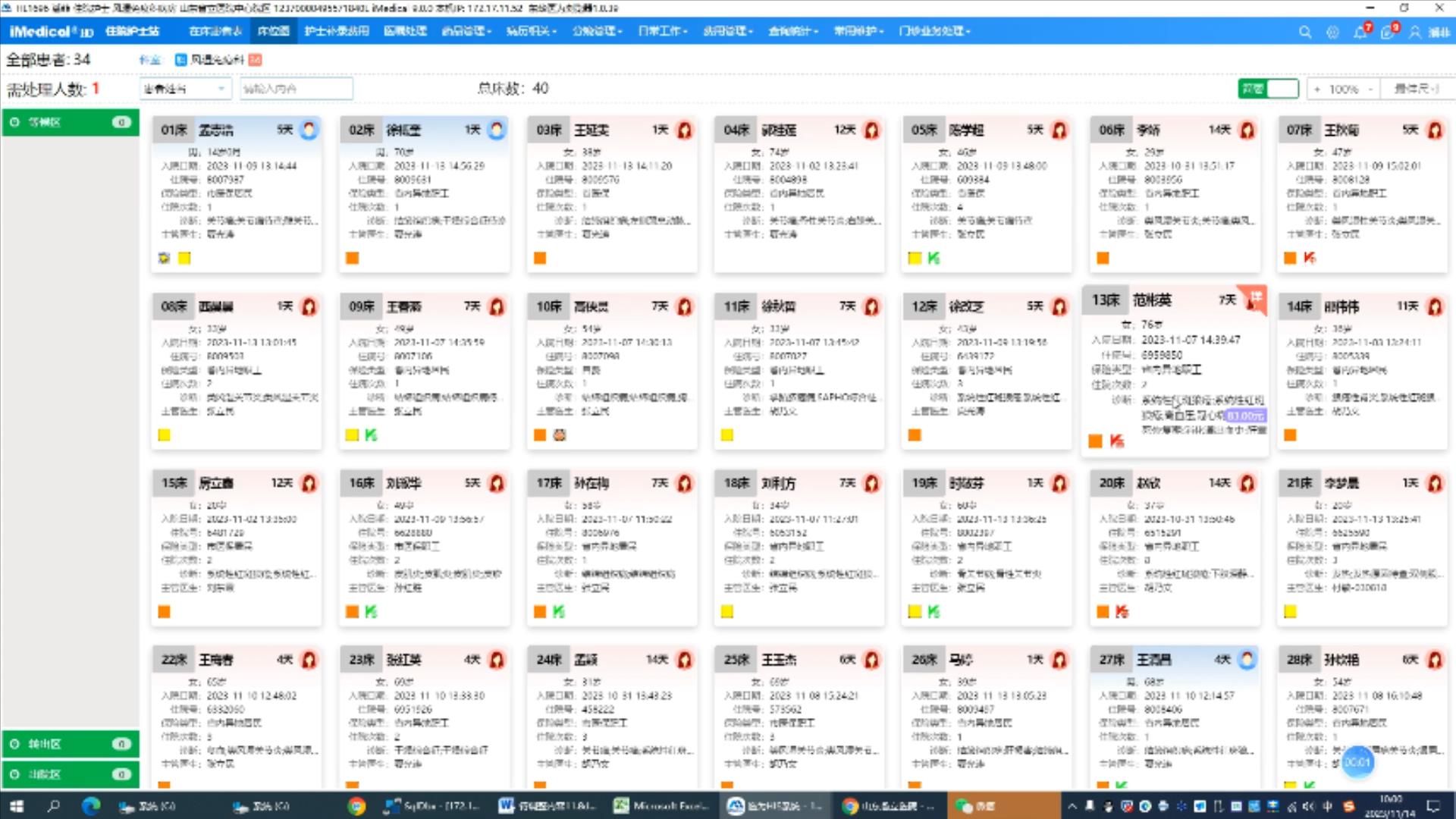
Task: Open the message icon with red badge
Action: [x=1387, y=32]
